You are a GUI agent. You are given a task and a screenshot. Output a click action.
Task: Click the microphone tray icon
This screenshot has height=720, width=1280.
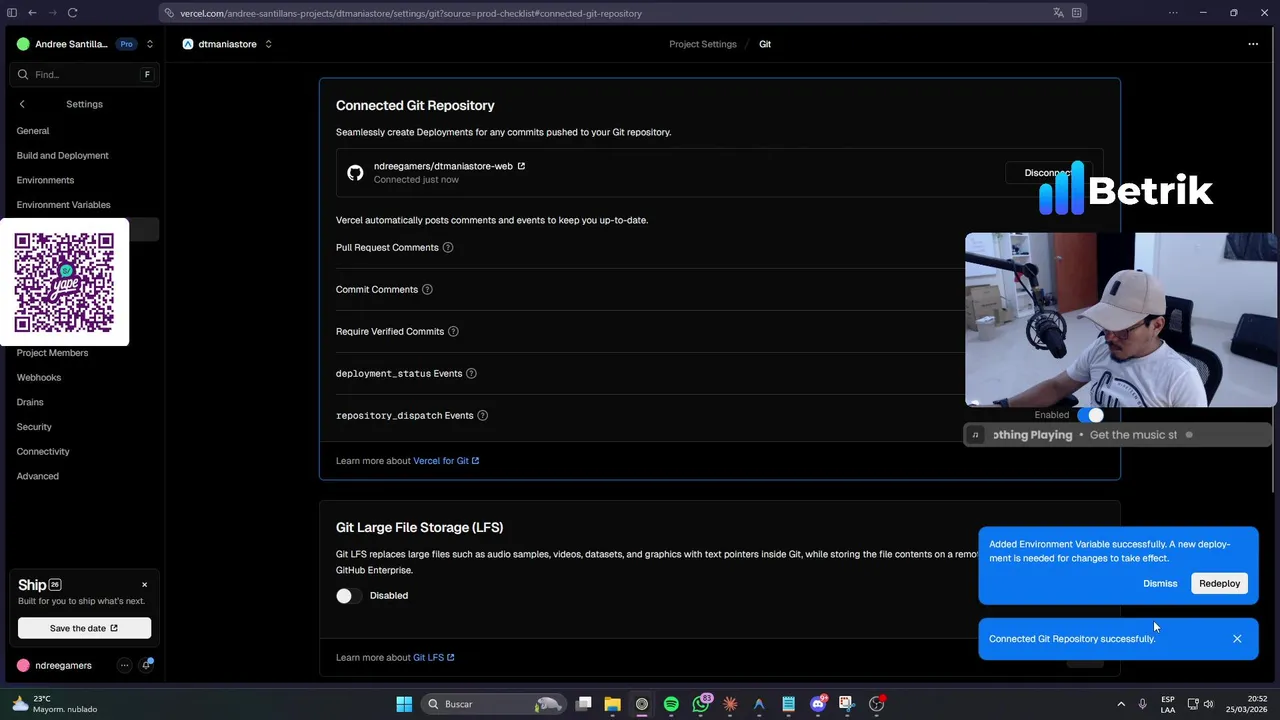point(1142,704)
